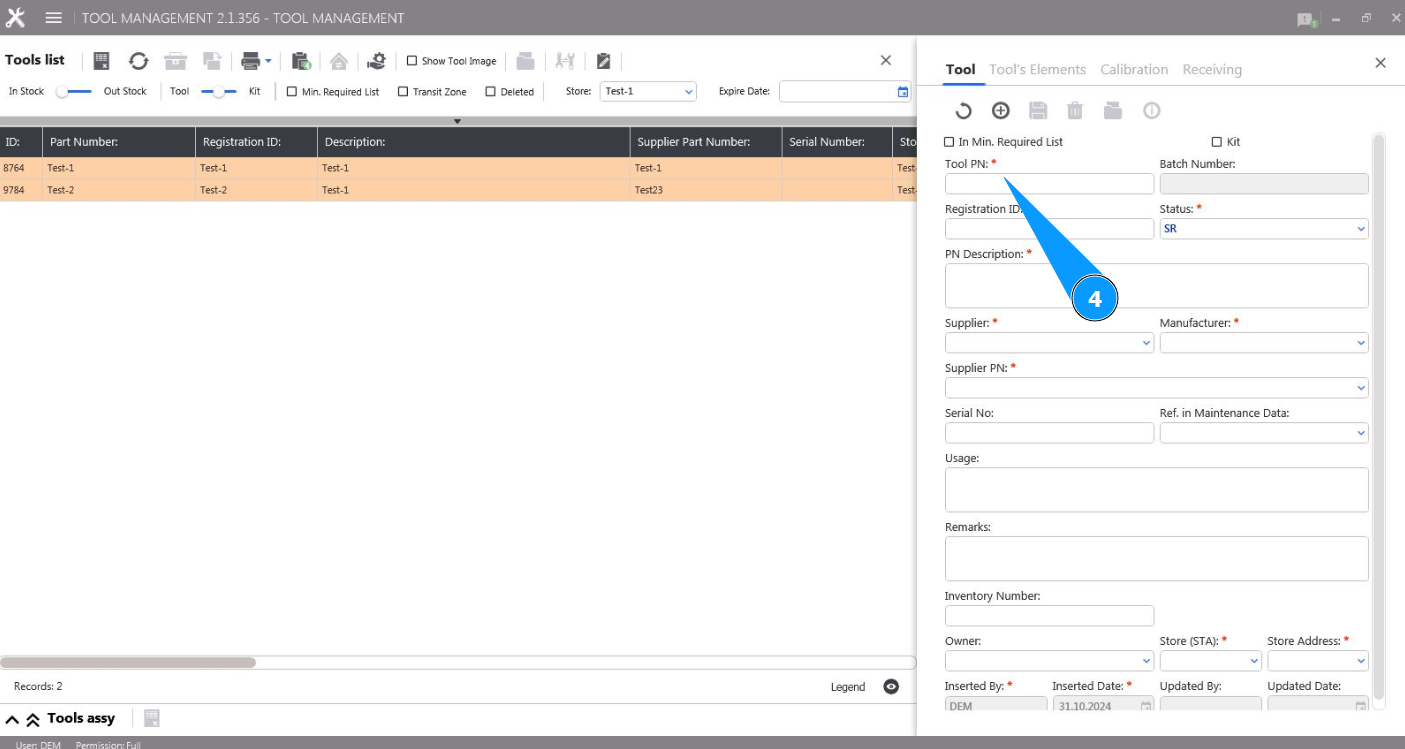Collapse the filter bar using the small down arrow
This screenshot has height=749, width=1405.
[x=458, y=121]
